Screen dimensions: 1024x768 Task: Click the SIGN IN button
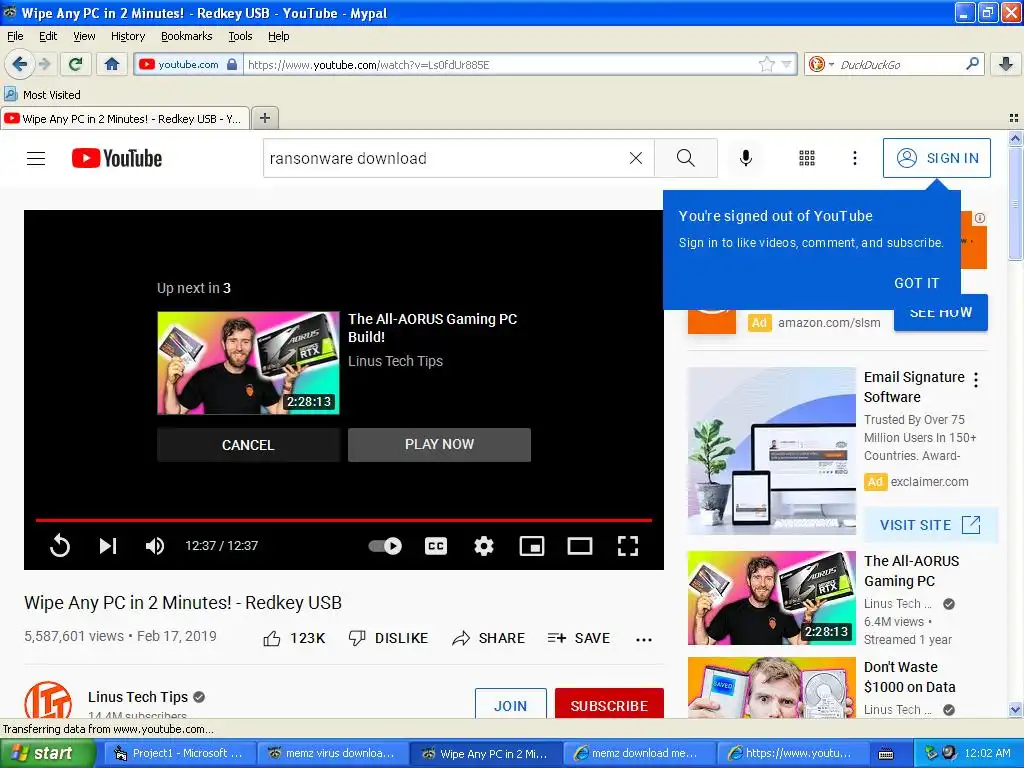pyautogui.click(x=936, y=158)
